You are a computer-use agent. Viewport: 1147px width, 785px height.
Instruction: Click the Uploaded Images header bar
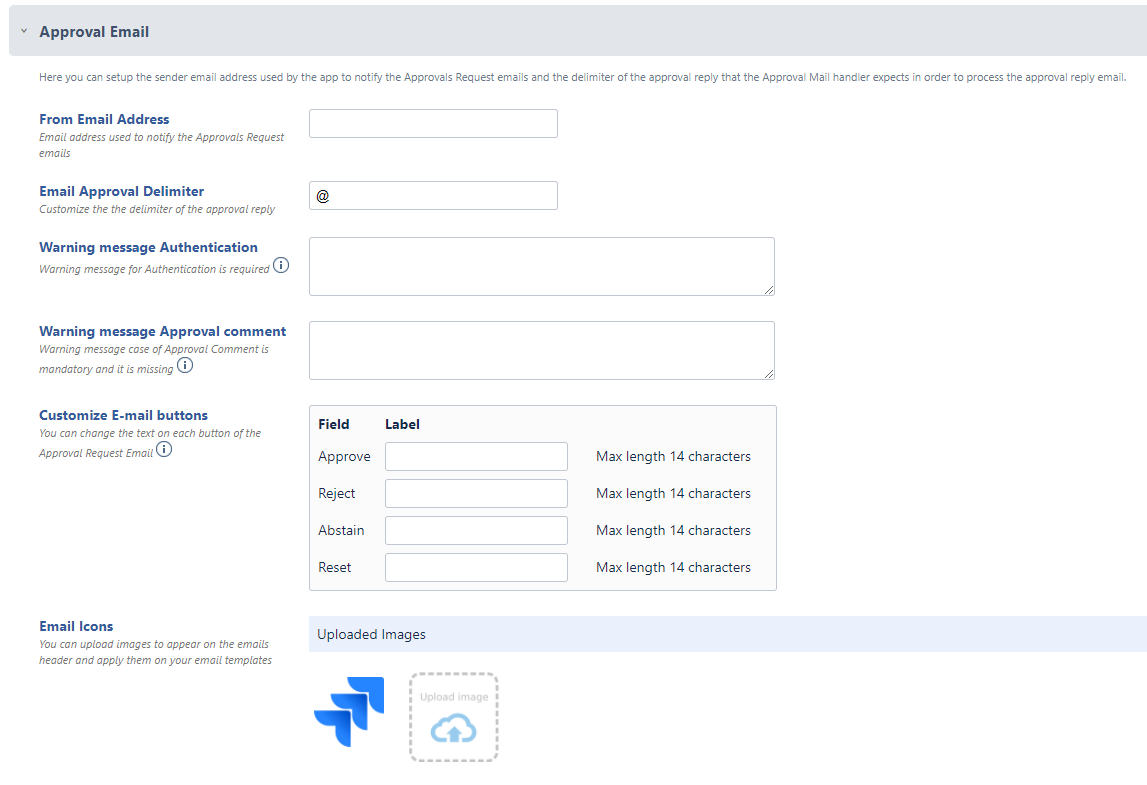[x=727, y=634]
